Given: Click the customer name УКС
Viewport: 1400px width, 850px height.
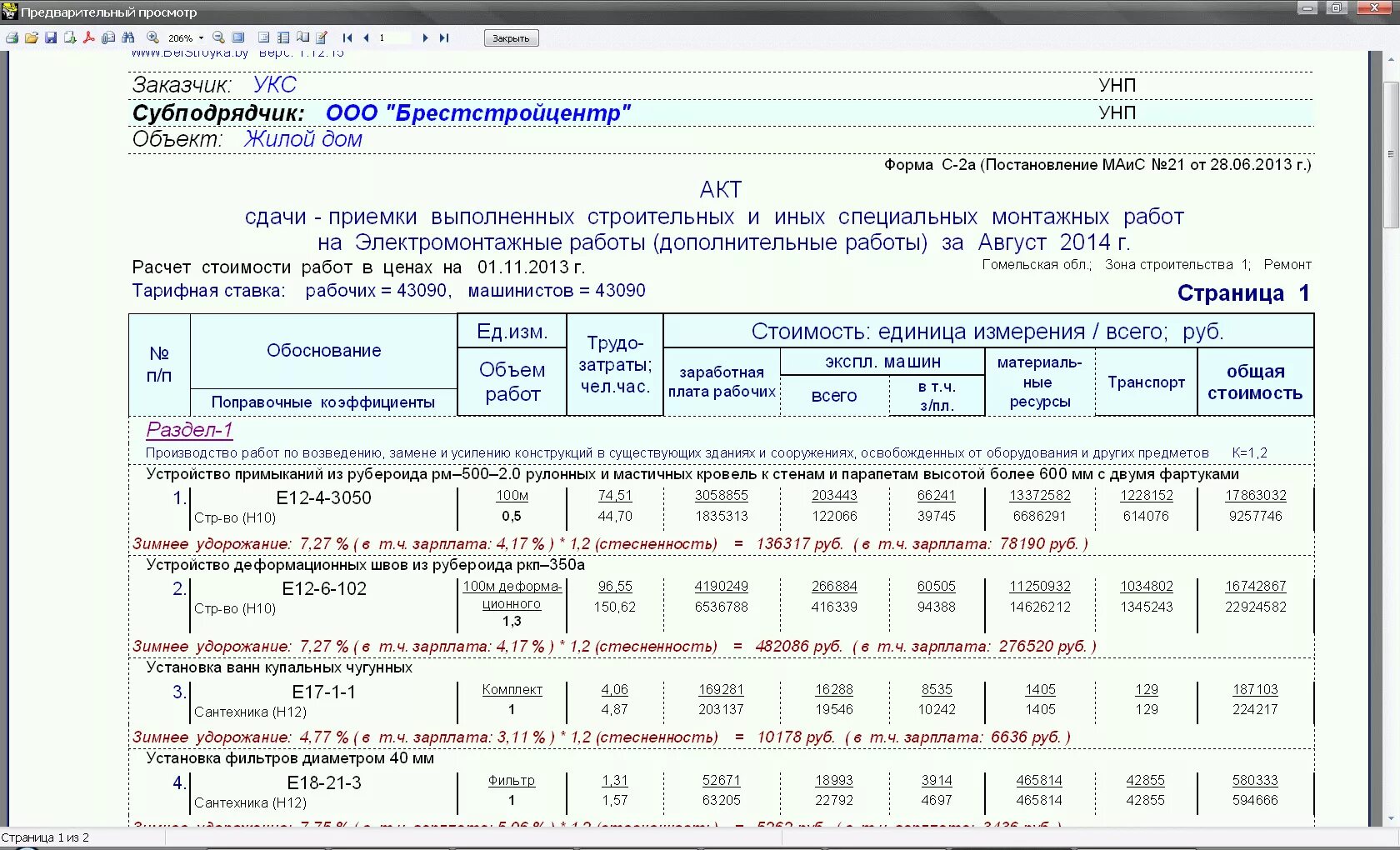Looking at the screenshot, I should click(274, 85).
